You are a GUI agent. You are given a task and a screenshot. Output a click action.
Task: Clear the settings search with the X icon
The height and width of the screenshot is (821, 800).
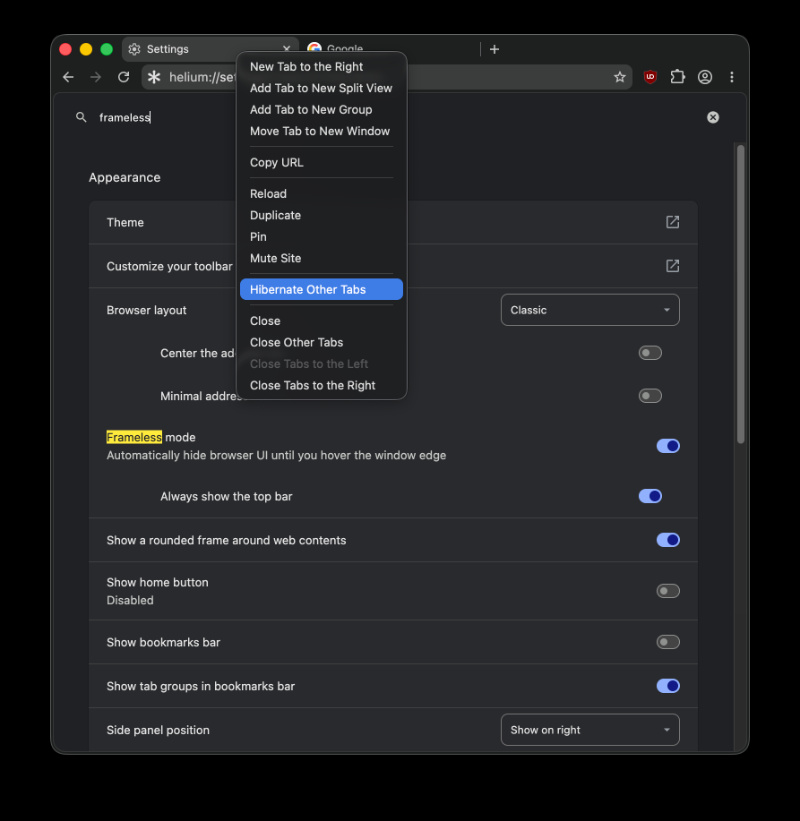(713, 117)
